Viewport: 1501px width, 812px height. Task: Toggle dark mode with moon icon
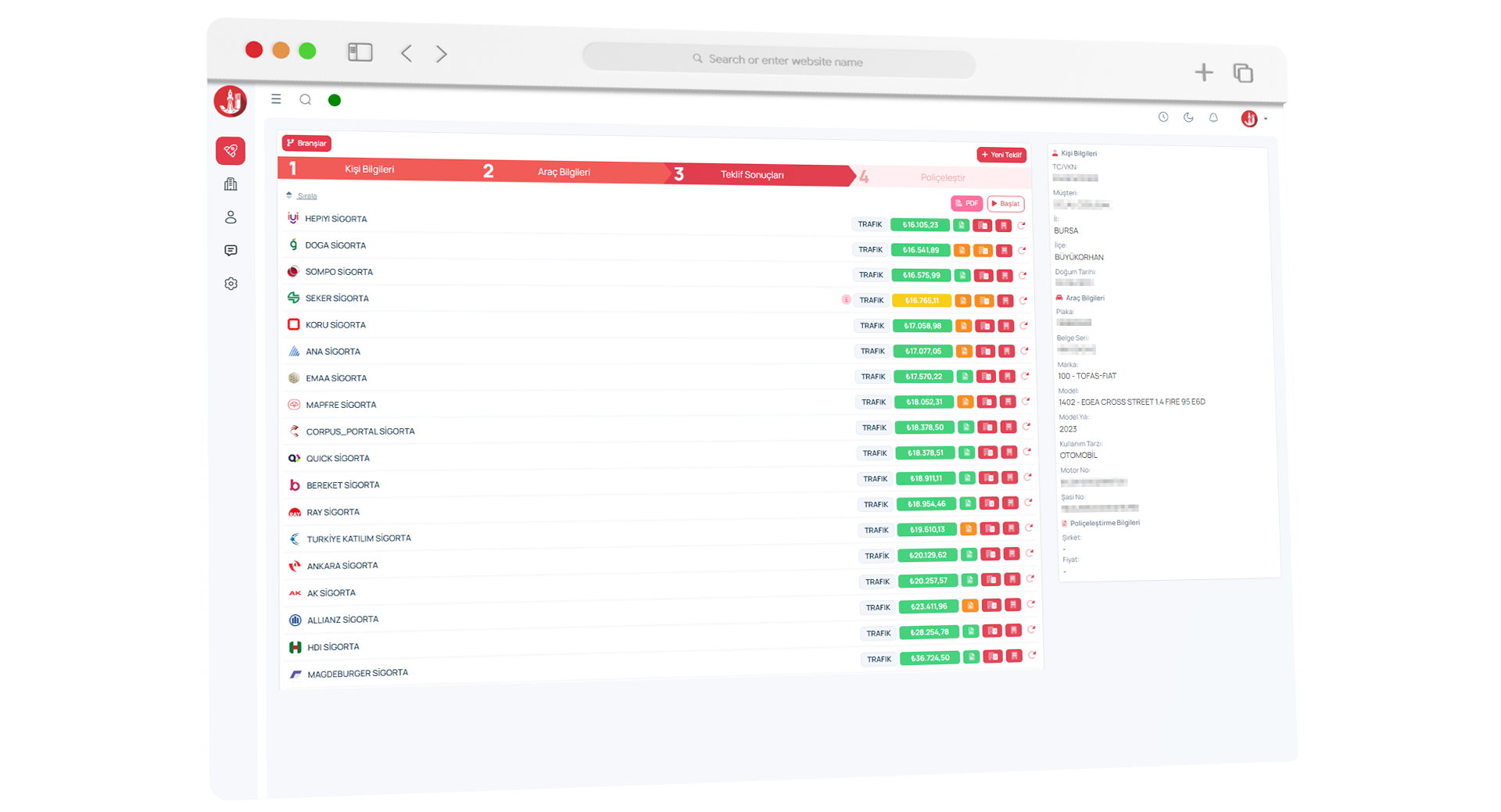click(x=1188, y=117)
